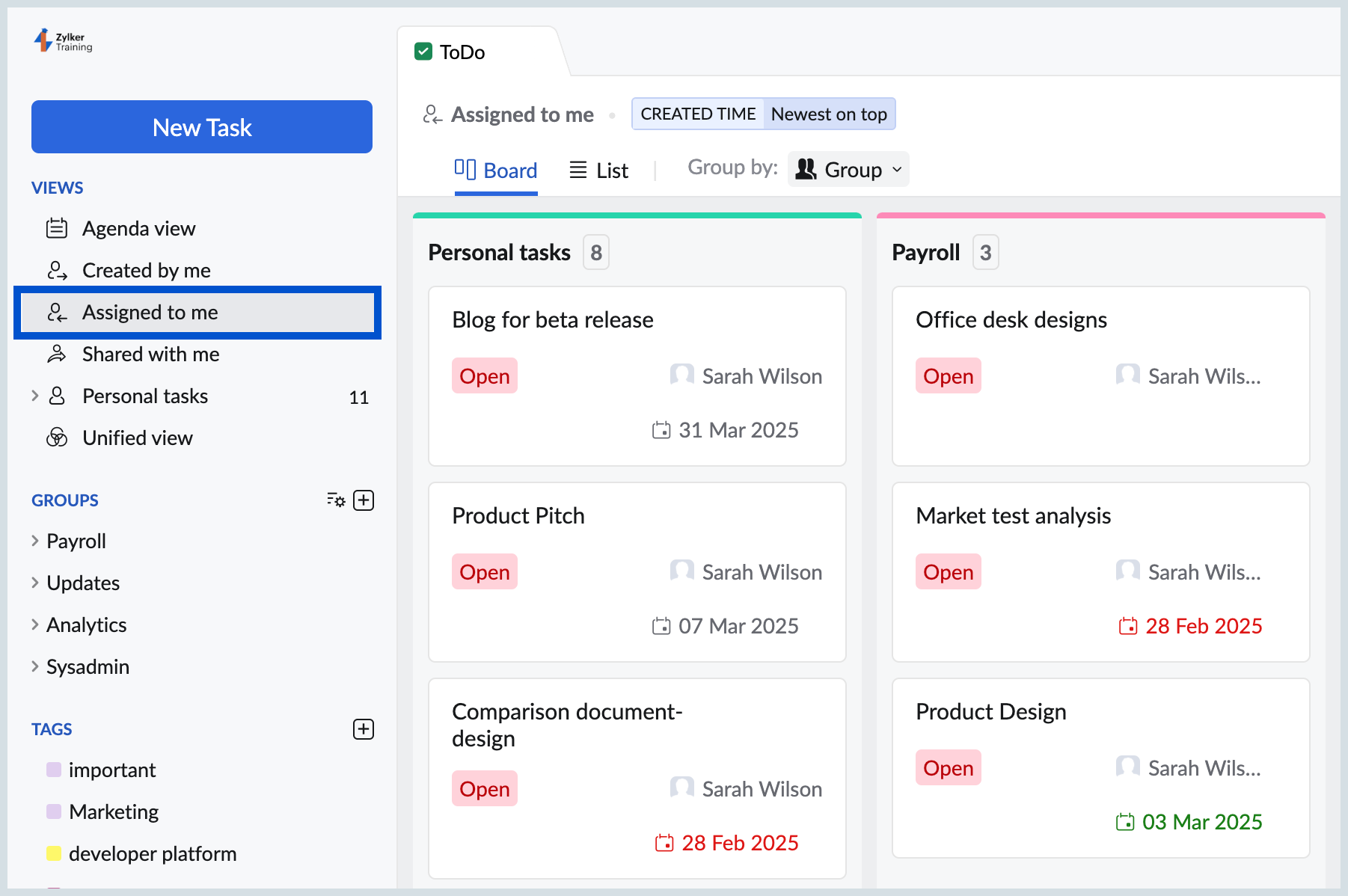The image size is (1348, 896).
Task: Click Open status on Market test analysis
Action: [949, 572]
